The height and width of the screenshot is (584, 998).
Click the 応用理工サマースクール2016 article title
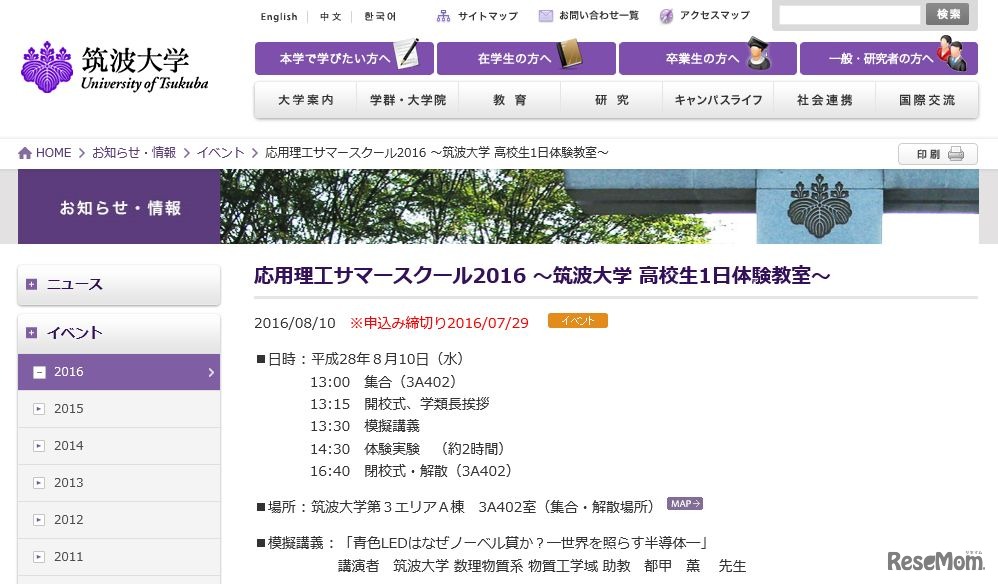(x=542, y=275)
